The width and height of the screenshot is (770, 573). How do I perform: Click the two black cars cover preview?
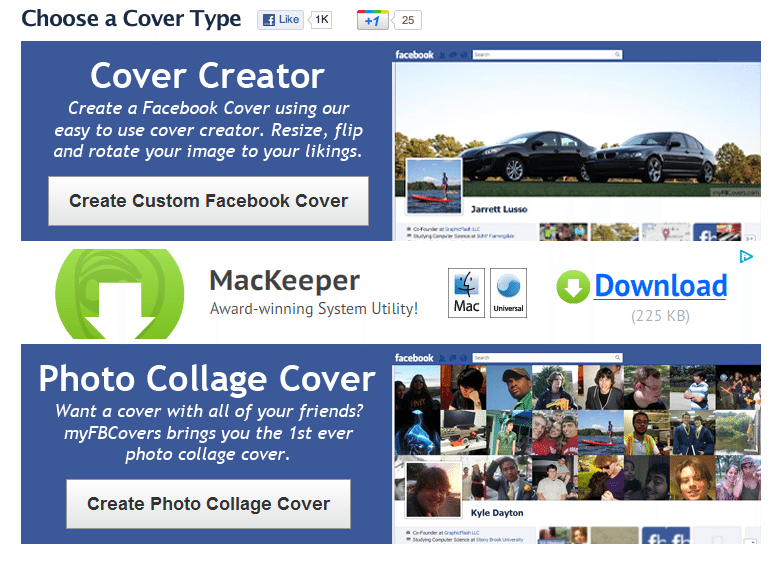(x=578, y=130)
